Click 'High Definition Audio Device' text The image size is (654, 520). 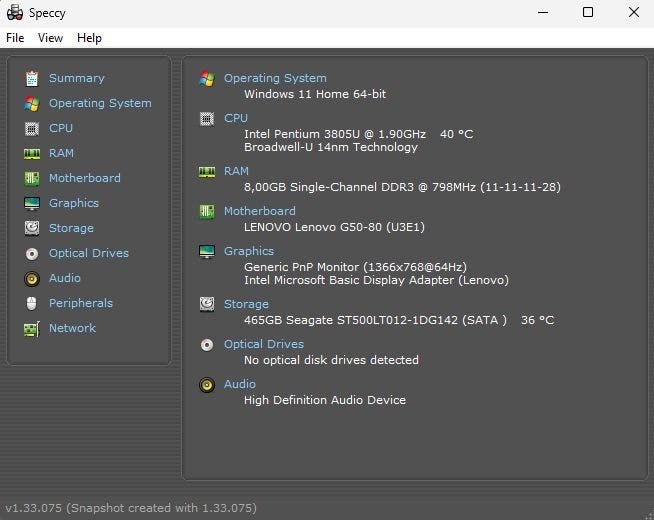[x=325, y=400]
